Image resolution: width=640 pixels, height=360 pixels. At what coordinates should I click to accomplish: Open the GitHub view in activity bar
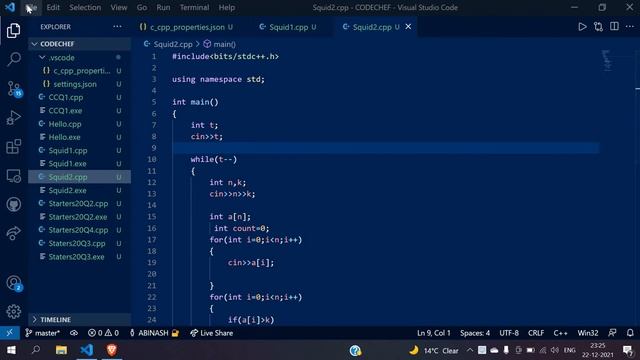coord(13,204)
